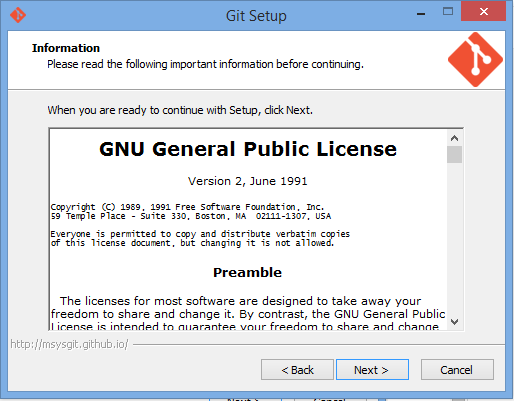This screenshot has width=514, height=401.
Task: Click the 'Information' heading
Action: tap(66, 48)
